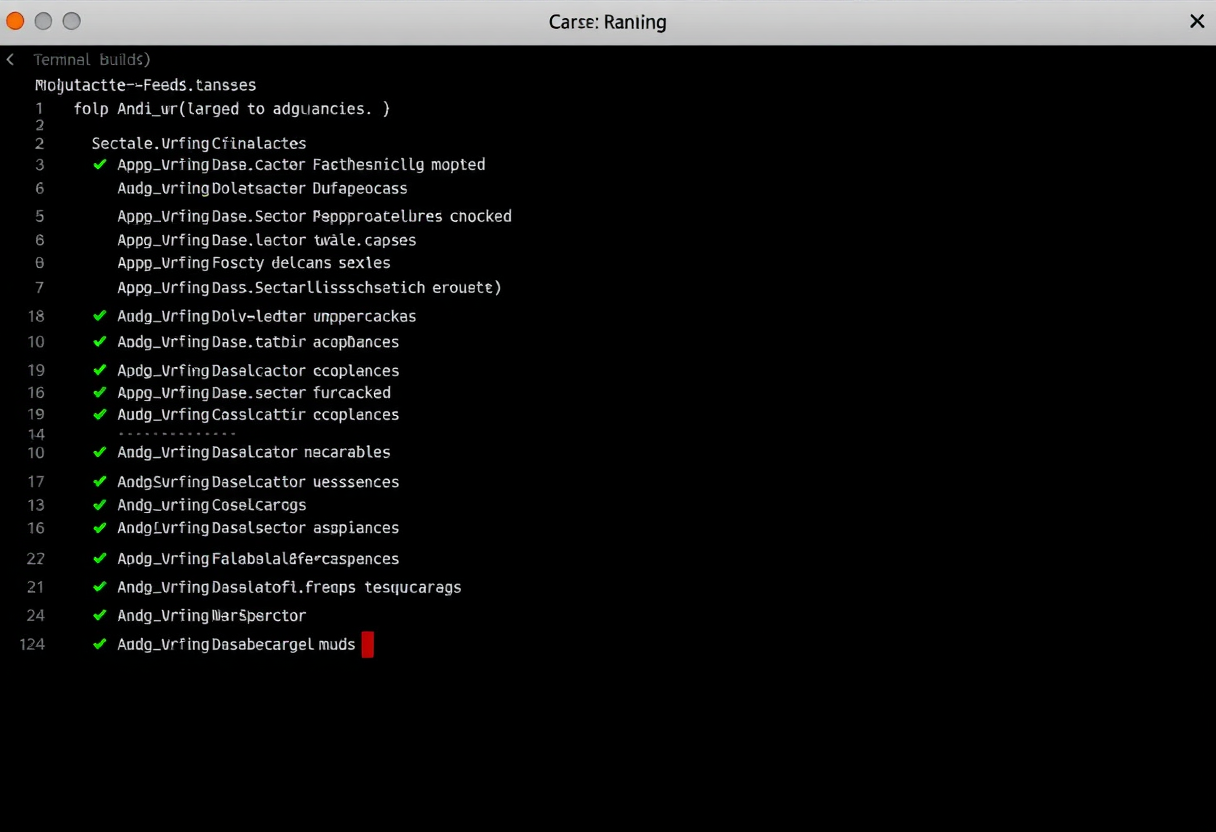
Task: Click checkmark next to Coselcarogs line
Action: tap(99, 505)
